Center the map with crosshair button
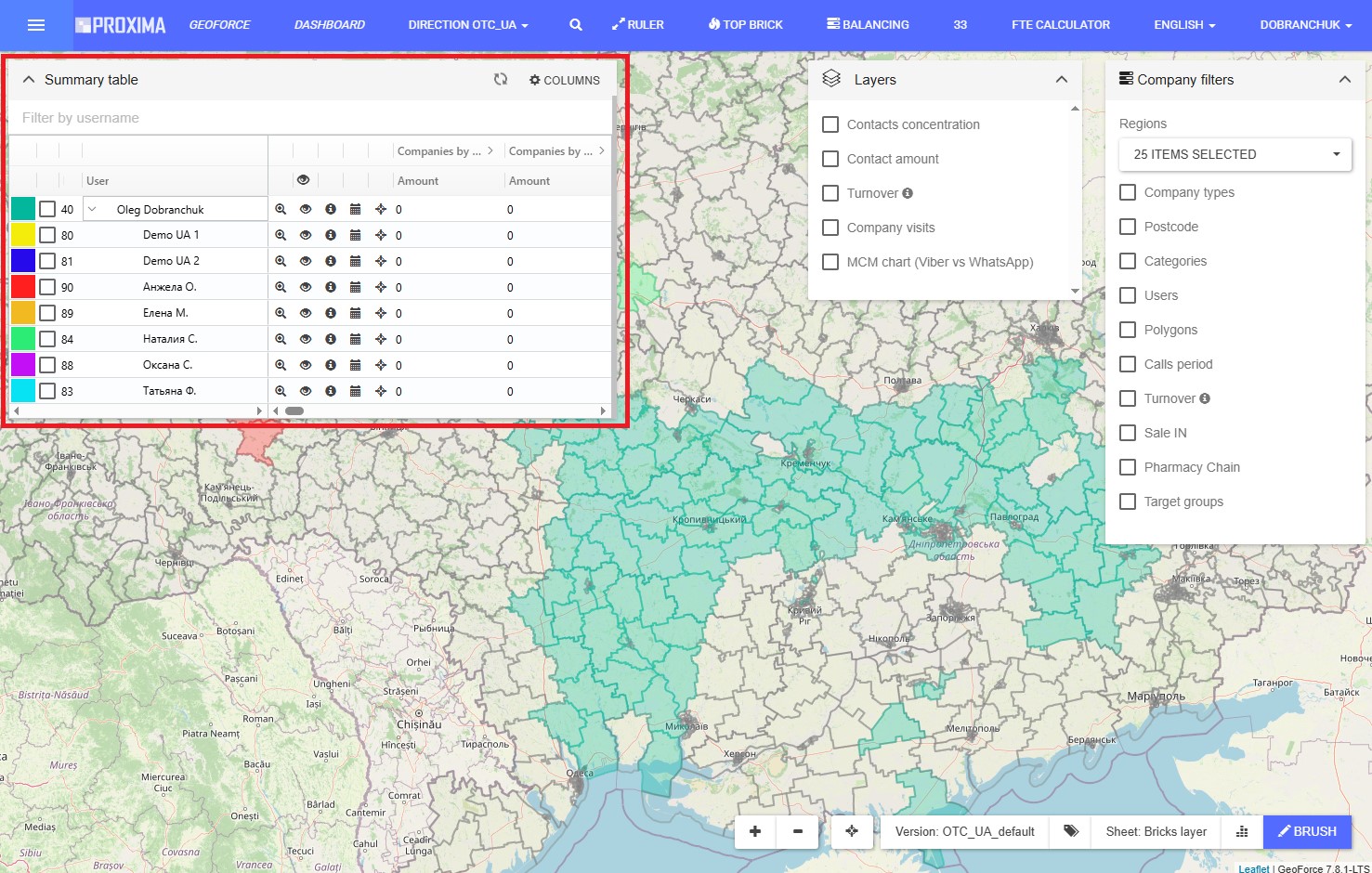 (852, 831)
